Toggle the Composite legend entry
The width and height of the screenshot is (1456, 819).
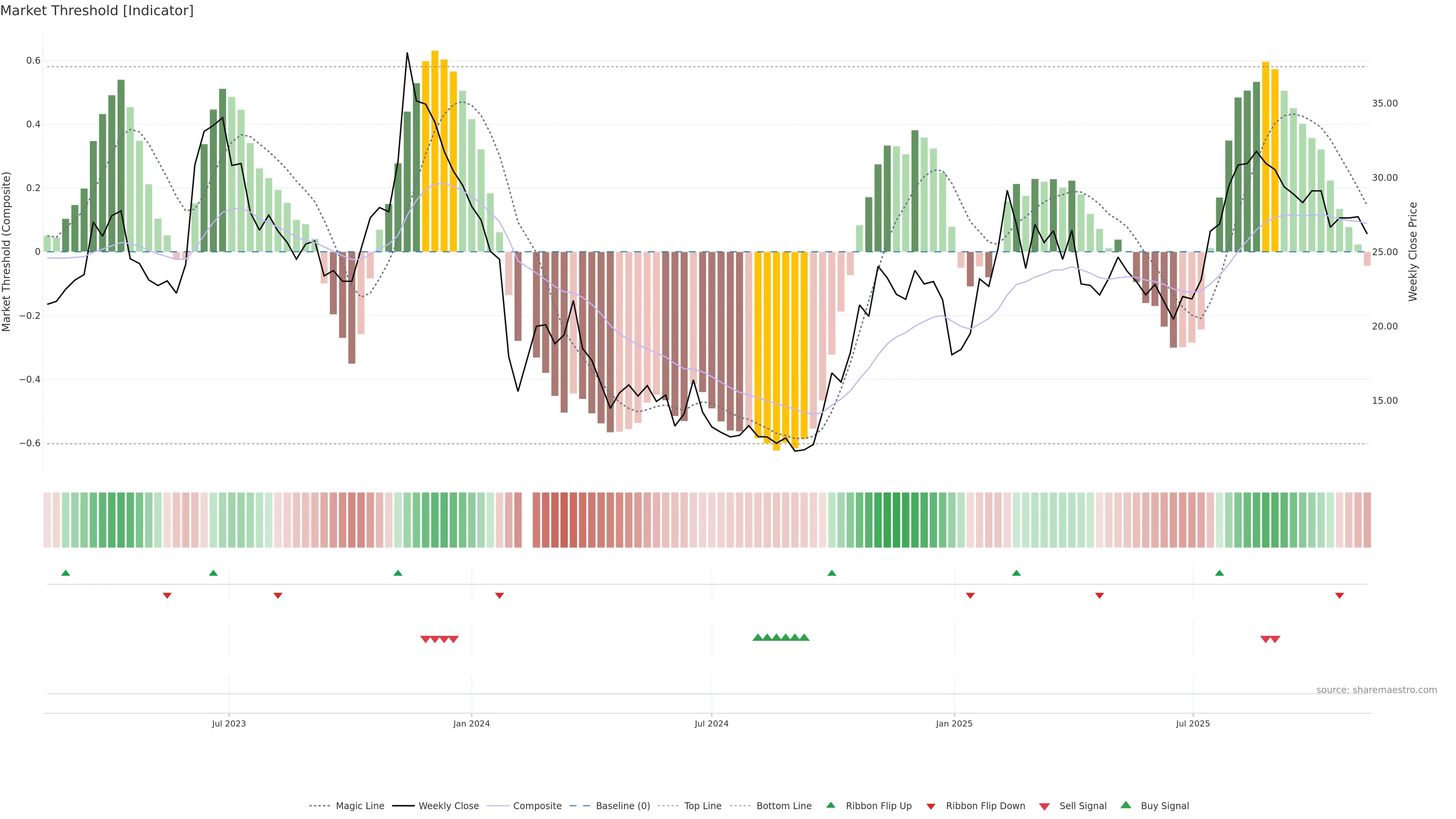[537, 806]
